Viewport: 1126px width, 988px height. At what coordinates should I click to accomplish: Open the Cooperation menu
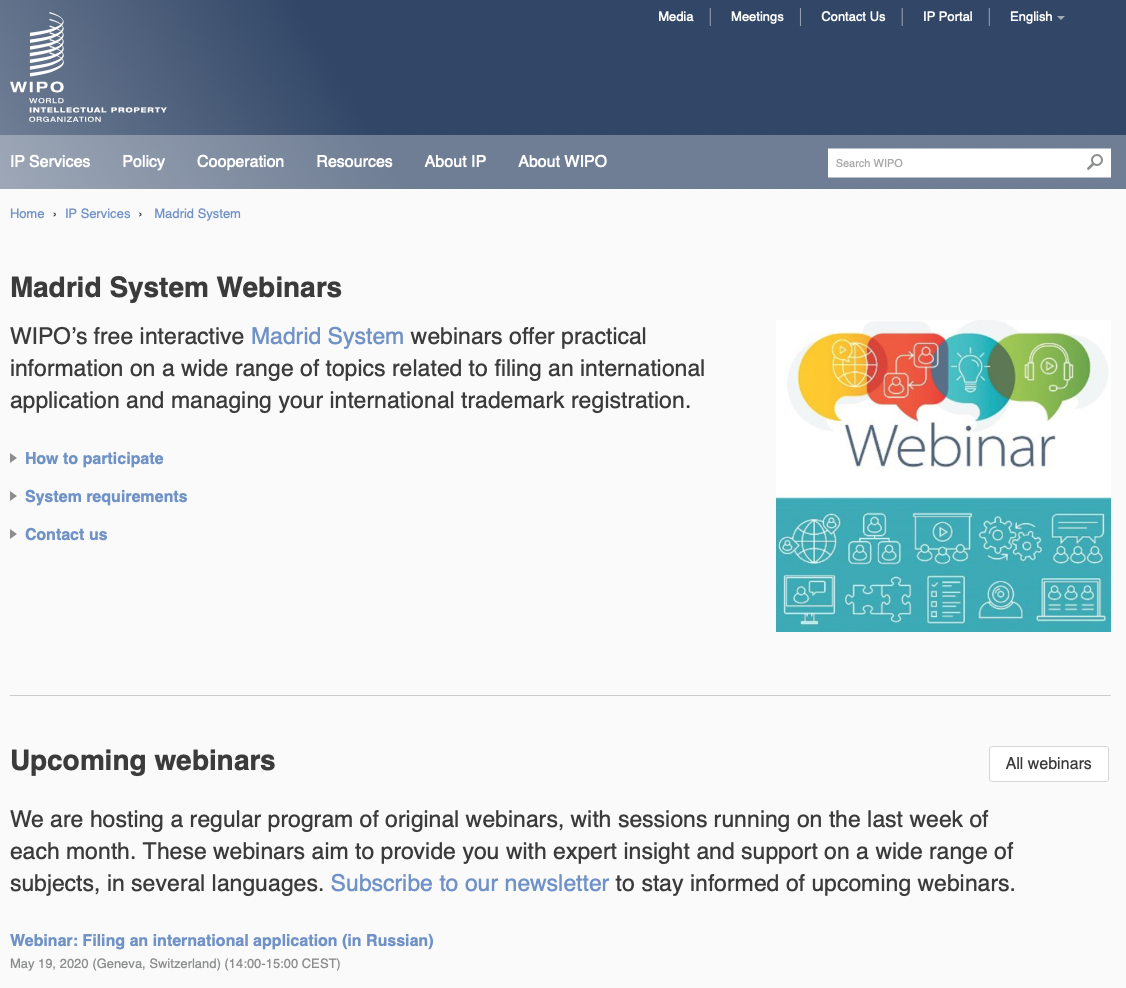pyautogui.click(x=241, y=162)
